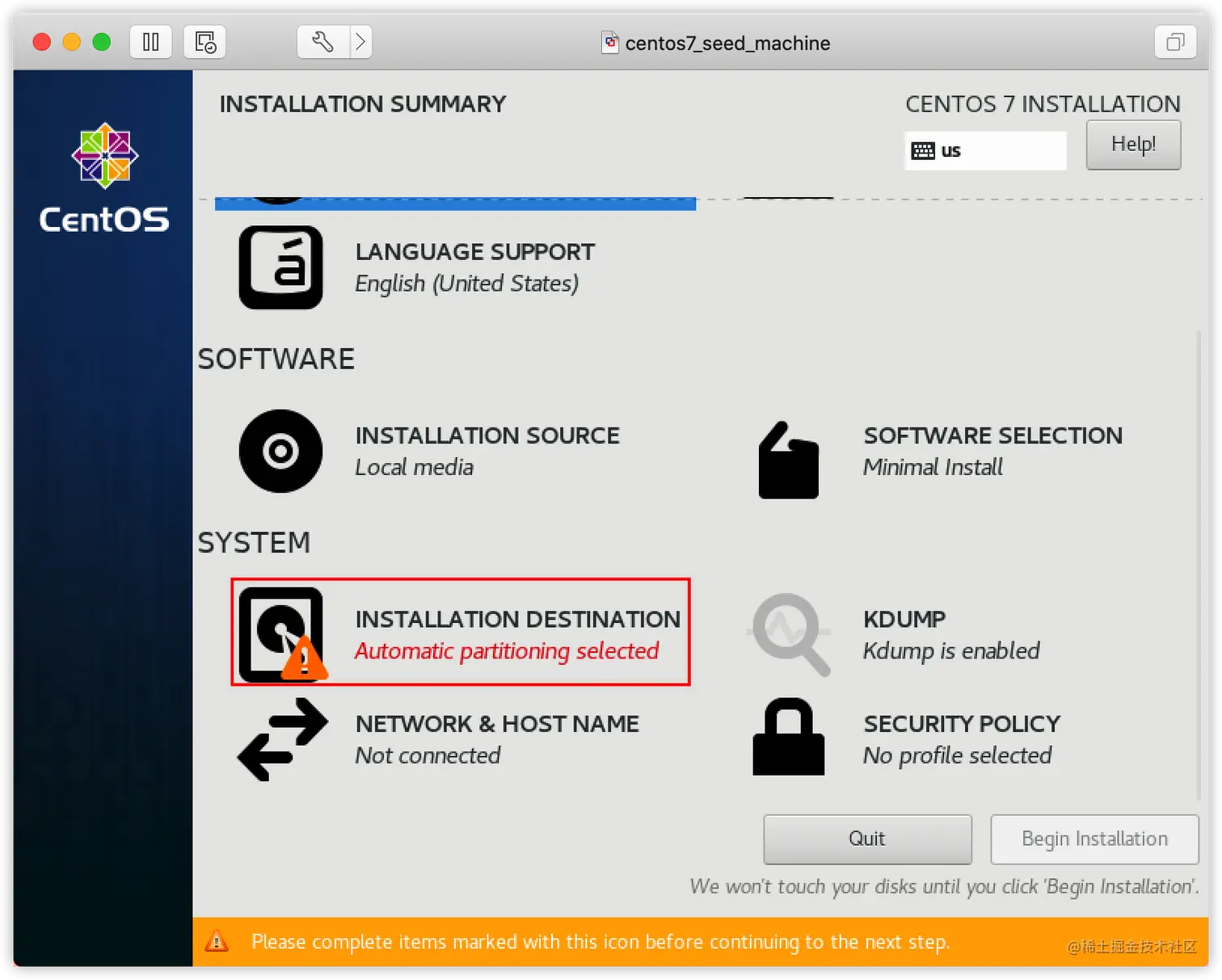Enter single window mode icon
This screenshot has height=980, width=1222.
1175,42
